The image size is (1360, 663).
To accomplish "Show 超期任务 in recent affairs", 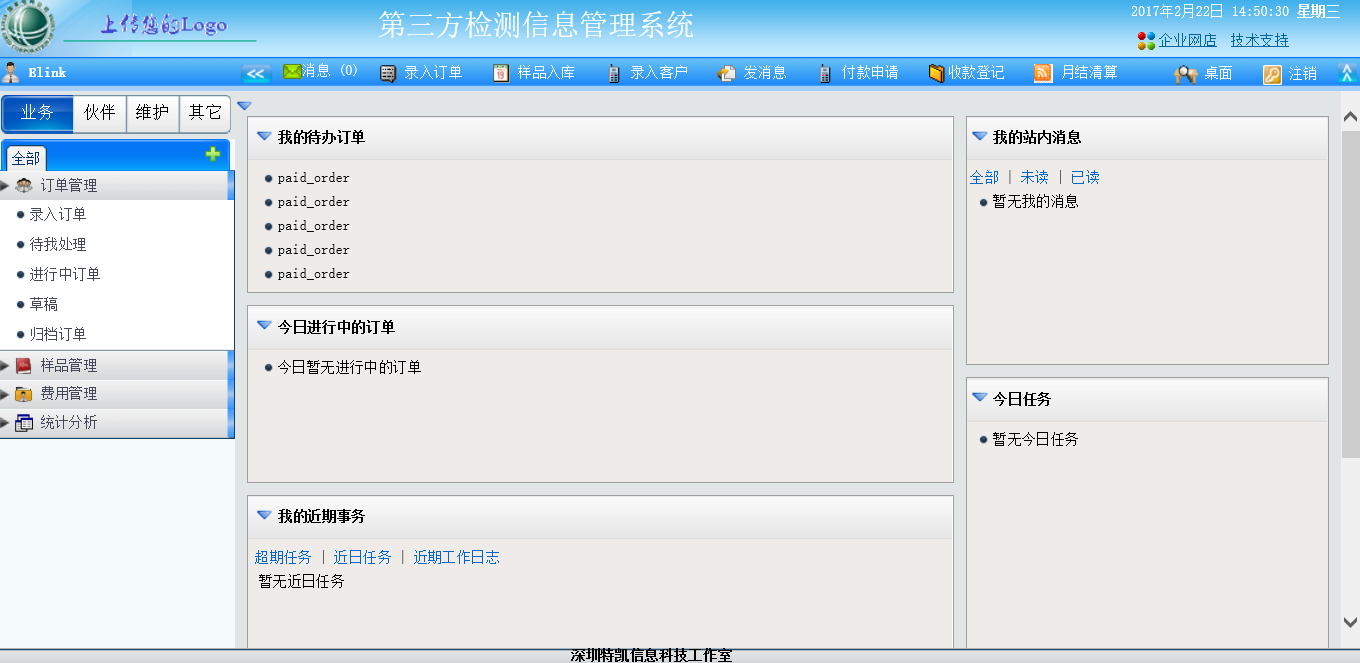I will 283,557.
